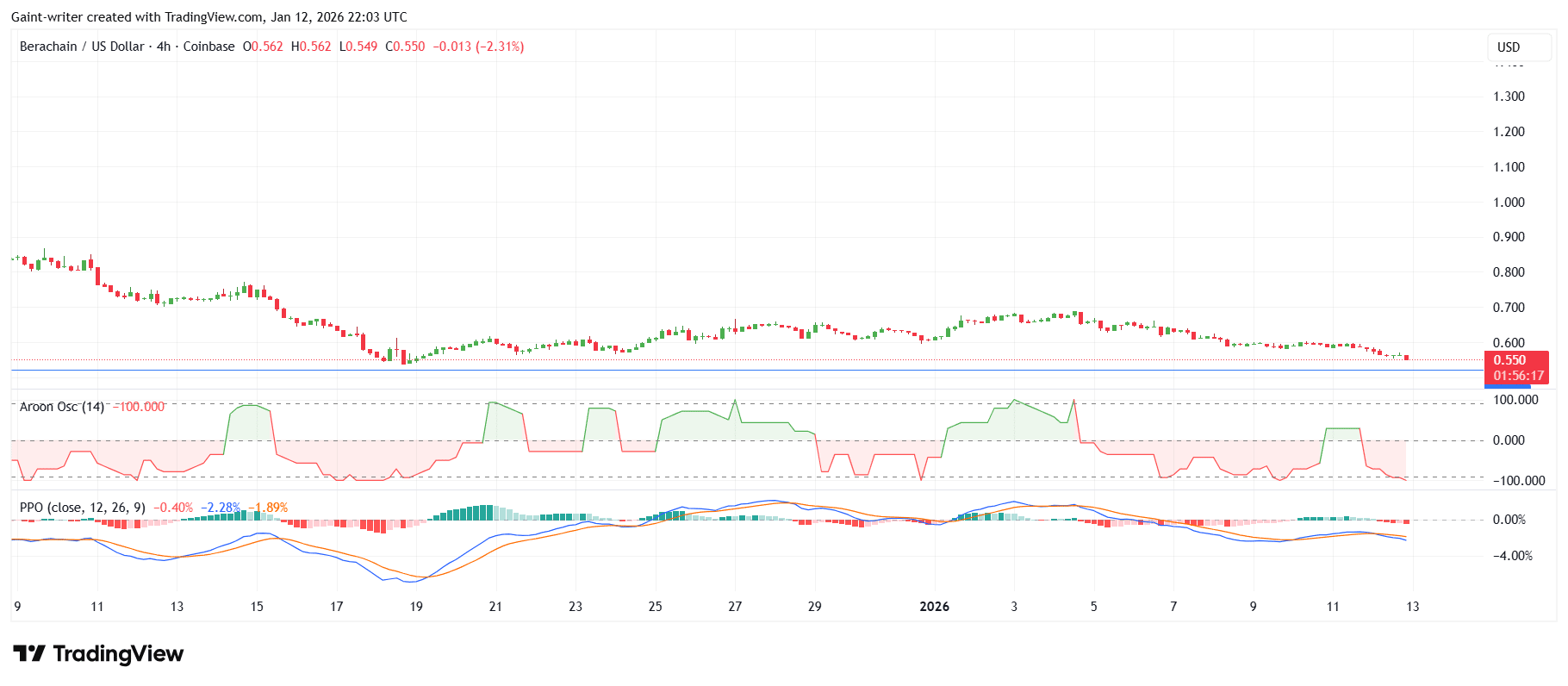The image size is (1568, 686).
Task: Click the 4h interval label in the chart title
Action: [164, 47]
